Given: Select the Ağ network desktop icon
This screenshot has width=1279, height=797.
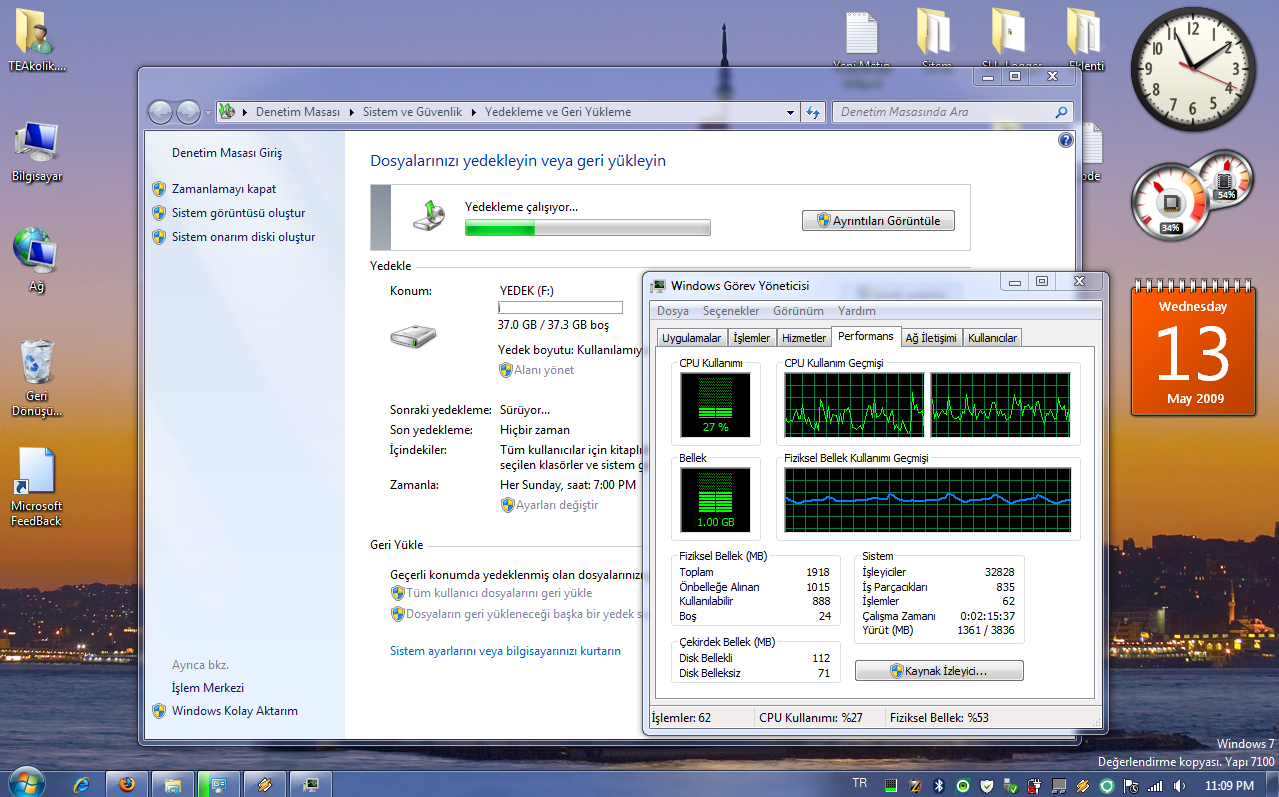Looking at the screenshot, I should 37,260.
